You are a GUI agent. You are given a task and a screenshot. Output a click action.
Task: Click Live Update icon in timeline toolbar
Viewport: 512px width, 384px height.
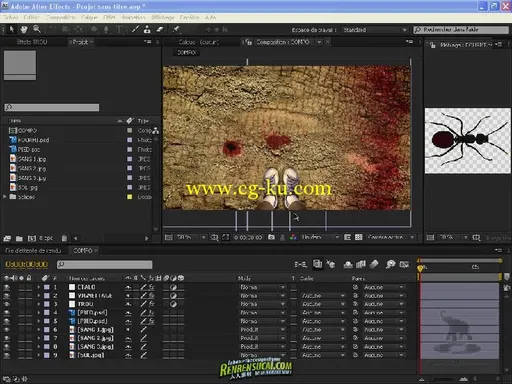pos(317,264)
